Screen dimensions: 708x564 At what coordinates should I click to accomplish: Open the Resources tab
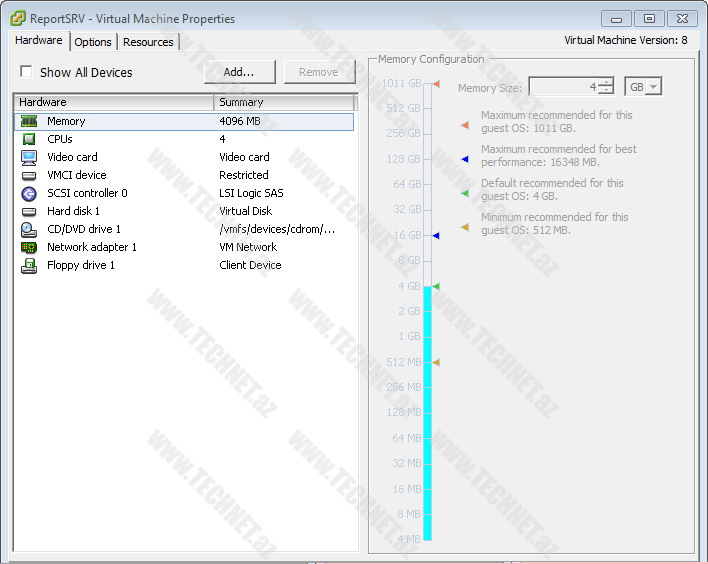pyautogui.click(x=148, y=42)
